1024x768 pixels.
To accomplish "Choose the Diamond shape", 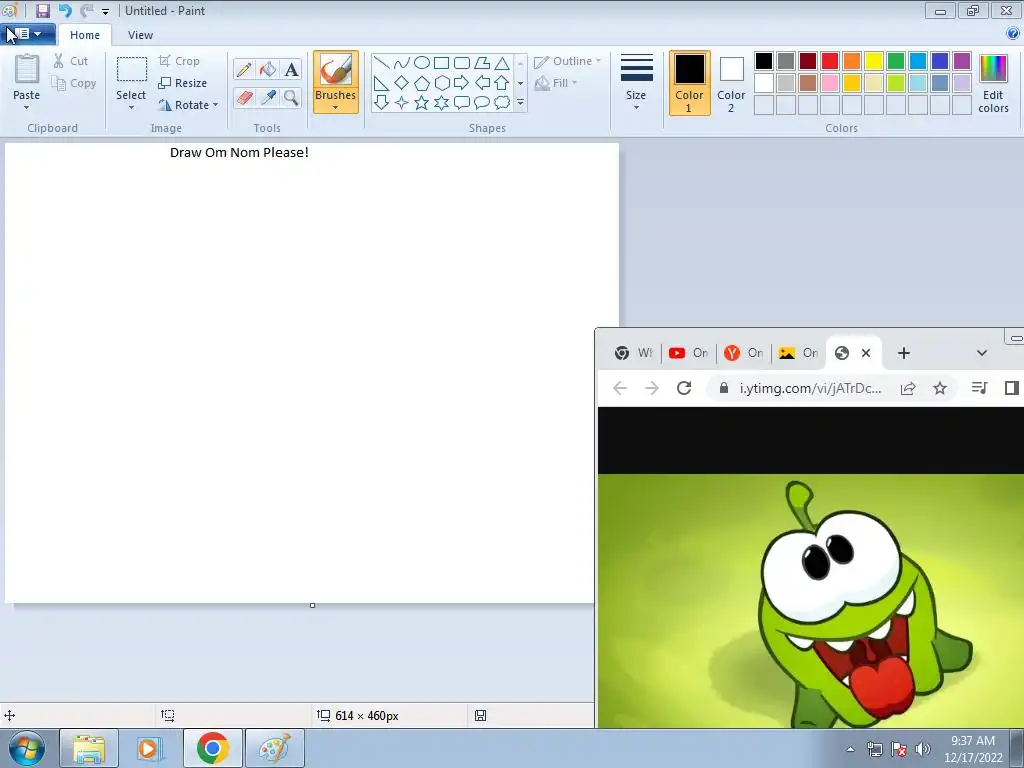I will 402,83.
